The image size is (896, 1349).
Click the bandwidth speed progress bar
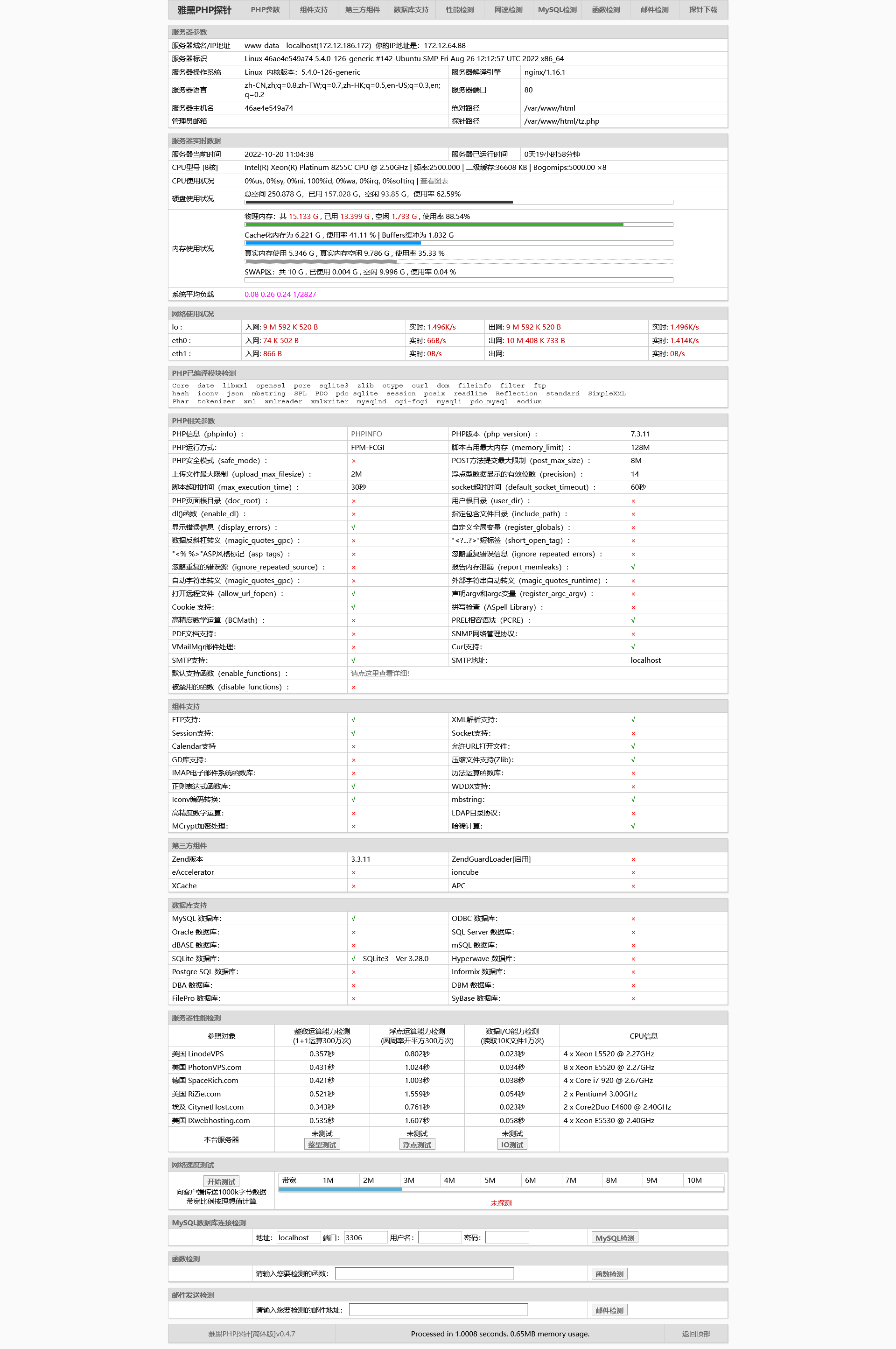pos(501,1189)
